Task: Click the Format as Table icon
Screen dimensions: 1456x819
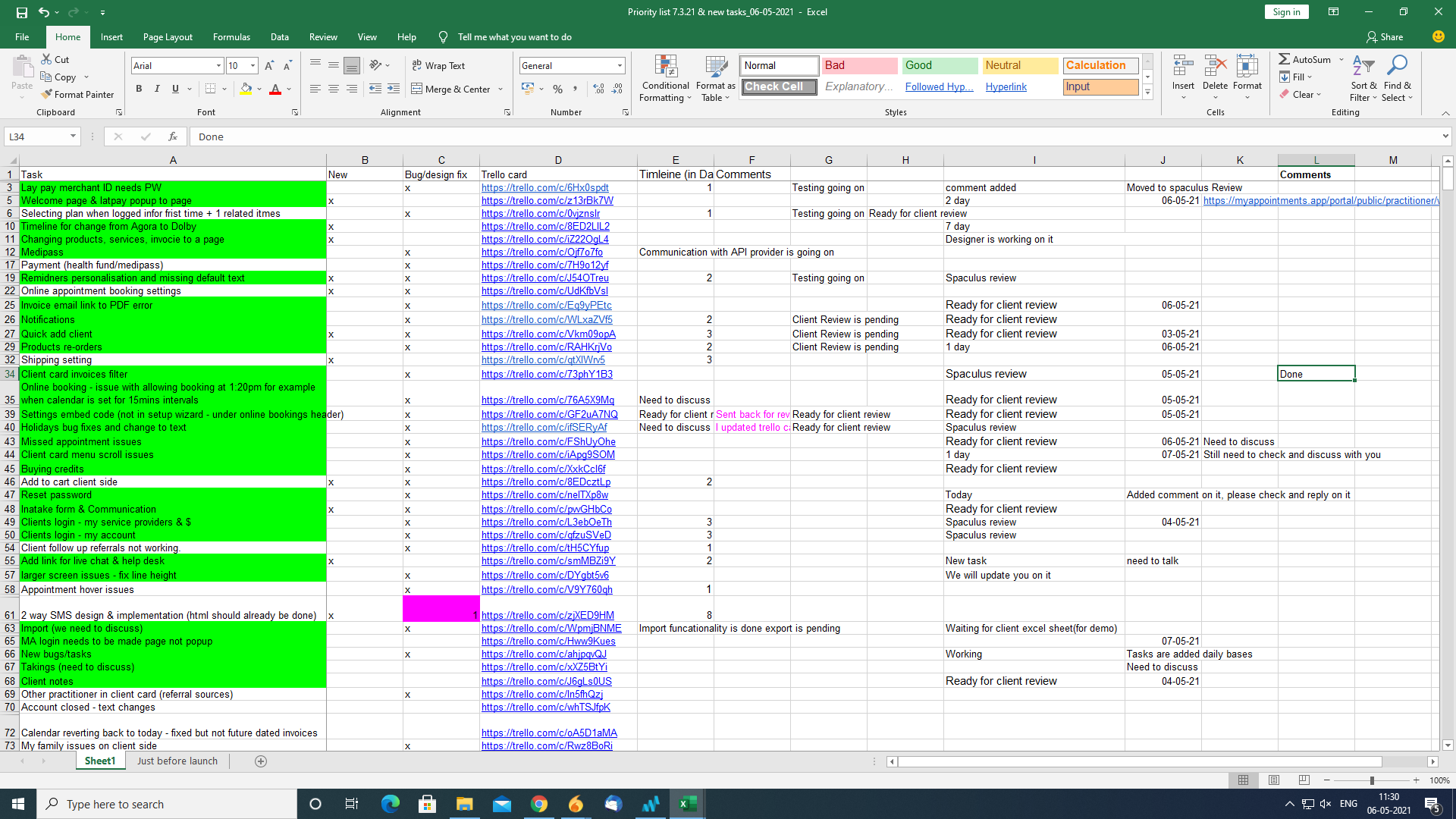Action: (715, 67)
